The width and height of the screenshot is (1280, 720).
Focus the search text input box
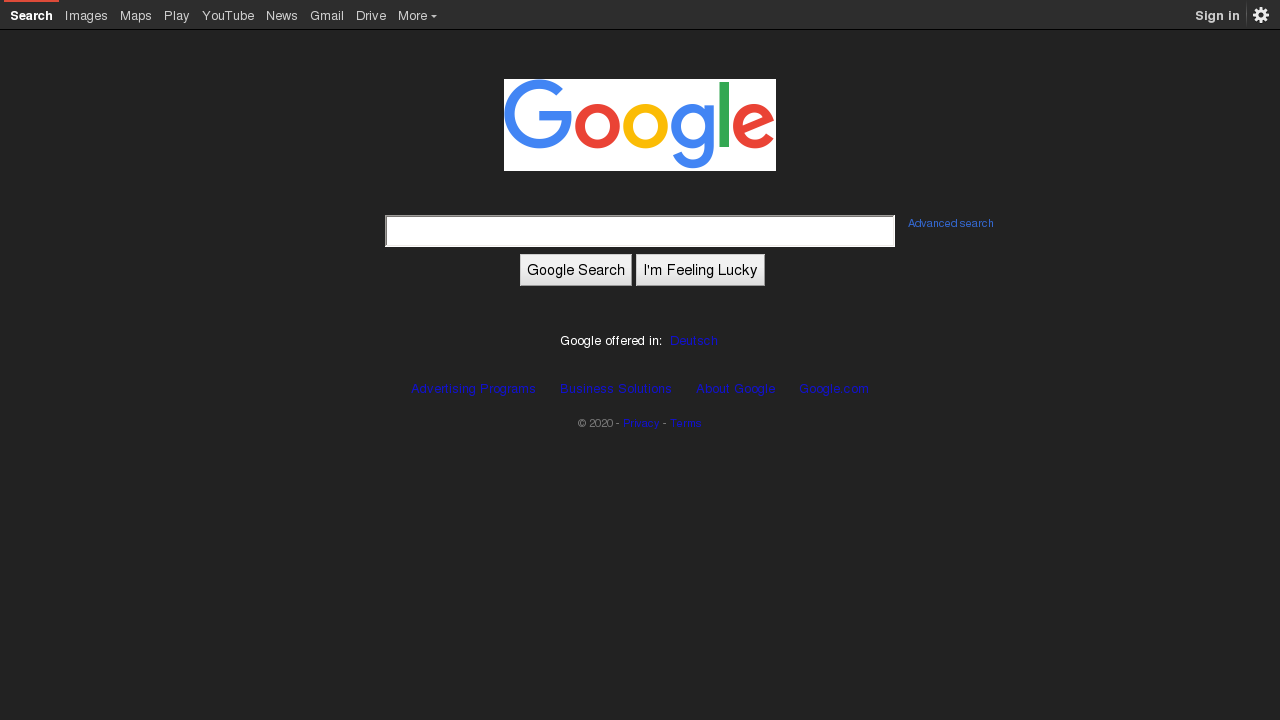[640, 231]
